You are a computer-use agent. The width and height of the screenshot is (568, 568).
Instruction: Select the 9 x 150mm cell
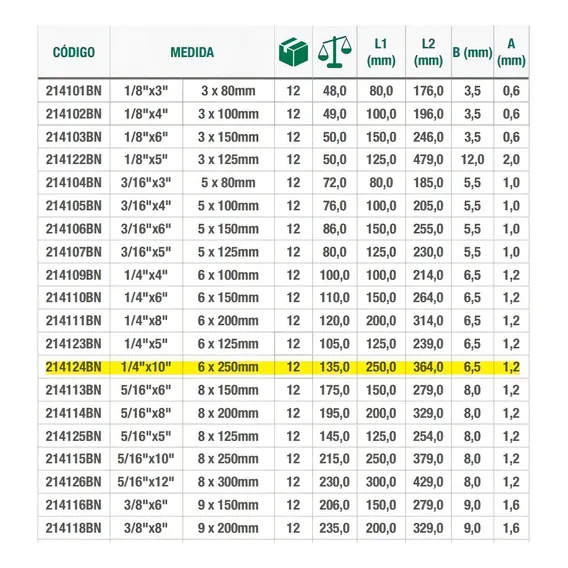[x=228, y=505]
